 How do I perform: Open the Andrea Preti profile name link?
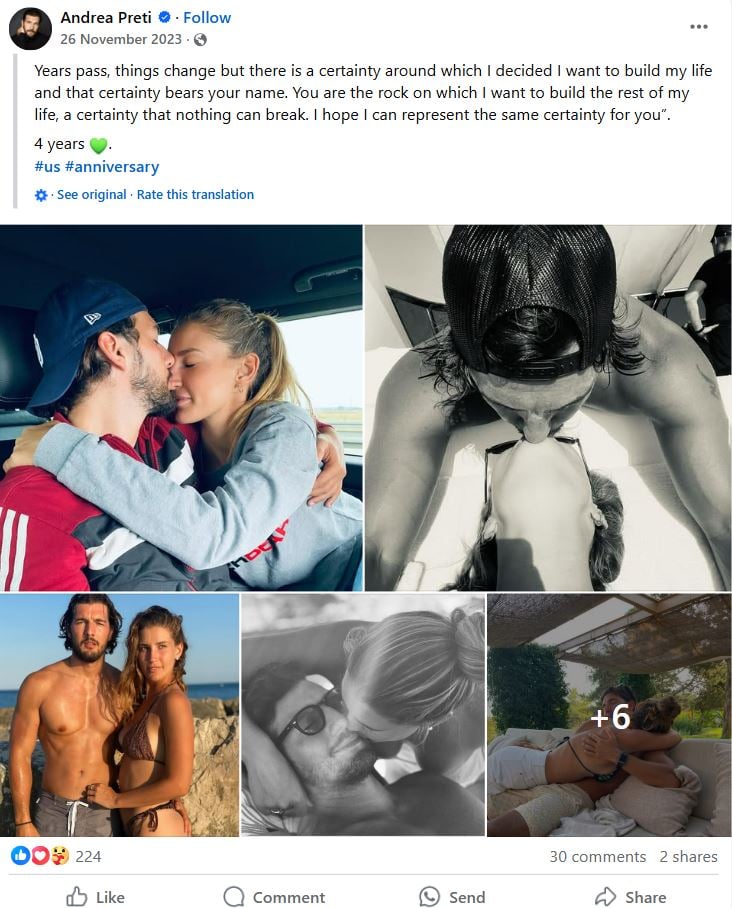coord(106,17)
